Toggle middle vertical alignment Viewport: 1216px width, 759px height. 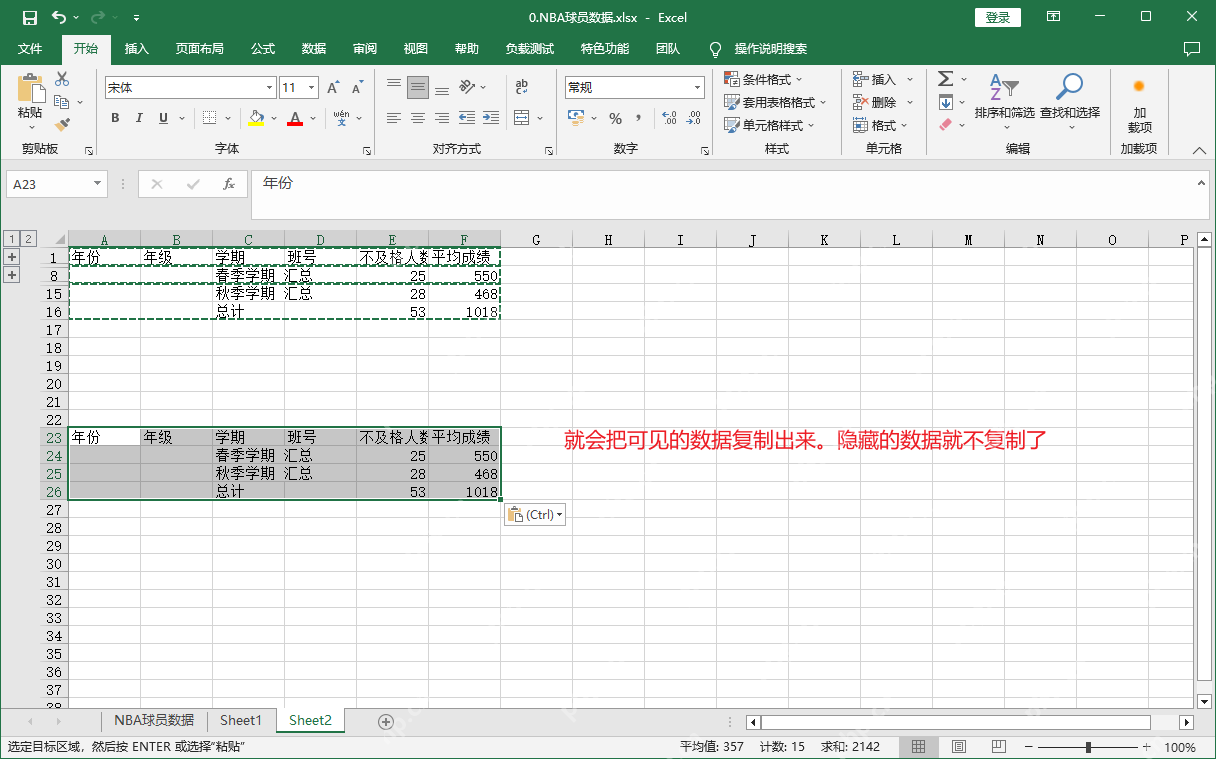[x=418, y=87]
